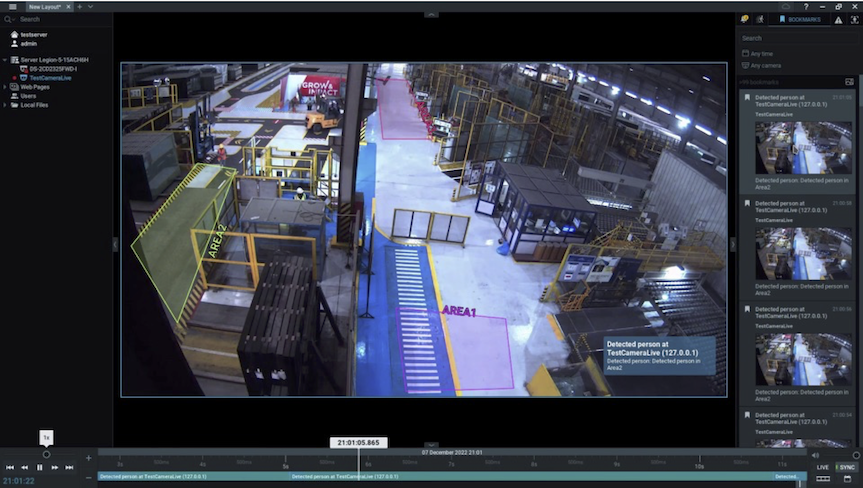Adjust the volume slider handle

pyautogui.click(x=856, y=455)
